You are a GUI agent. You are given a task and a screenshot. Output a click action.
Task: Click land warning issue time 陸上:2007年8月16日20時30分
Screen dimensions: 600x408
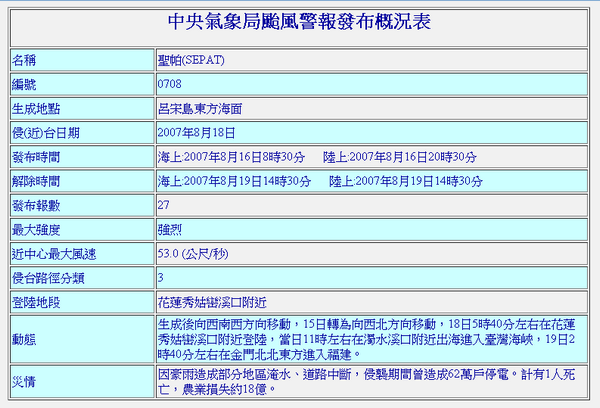point(399,157)
